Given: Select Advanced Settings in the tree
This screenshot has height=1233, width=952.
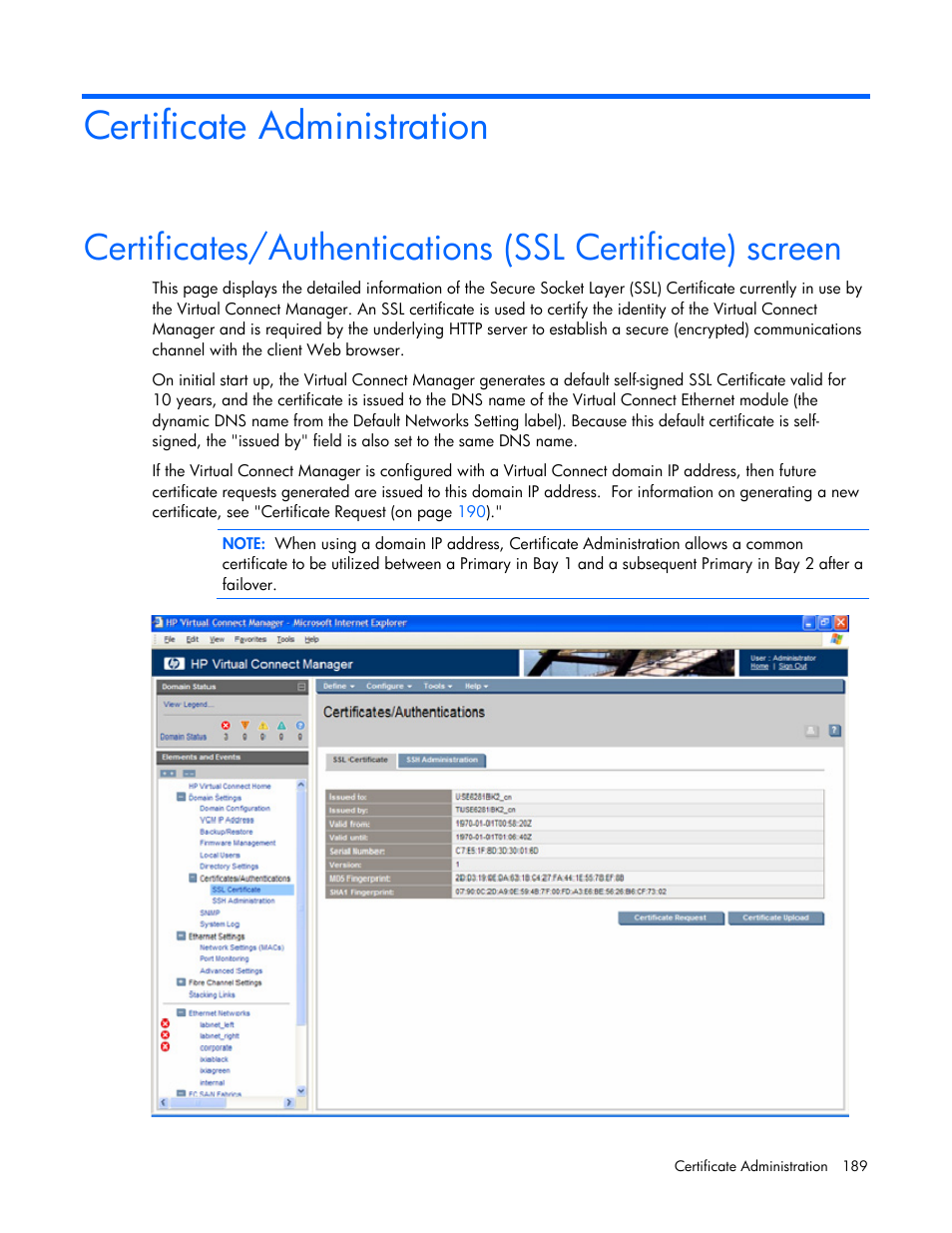Looking at the screenshot, I should coord(232,970).
